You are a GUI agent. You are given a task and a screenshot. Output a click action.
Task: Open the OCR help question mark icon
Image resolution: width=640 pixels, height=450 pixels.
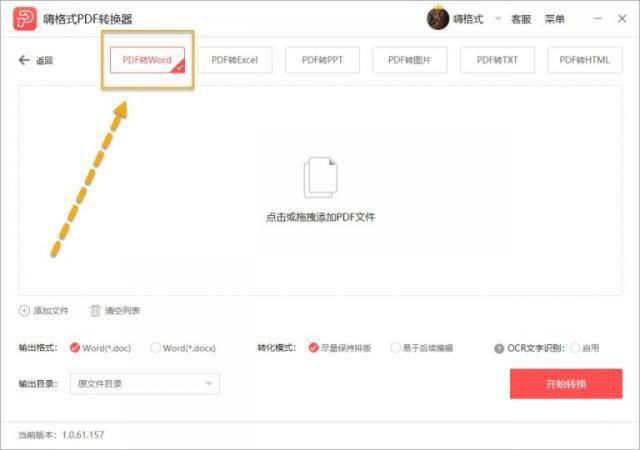click(x=499, y=348)
